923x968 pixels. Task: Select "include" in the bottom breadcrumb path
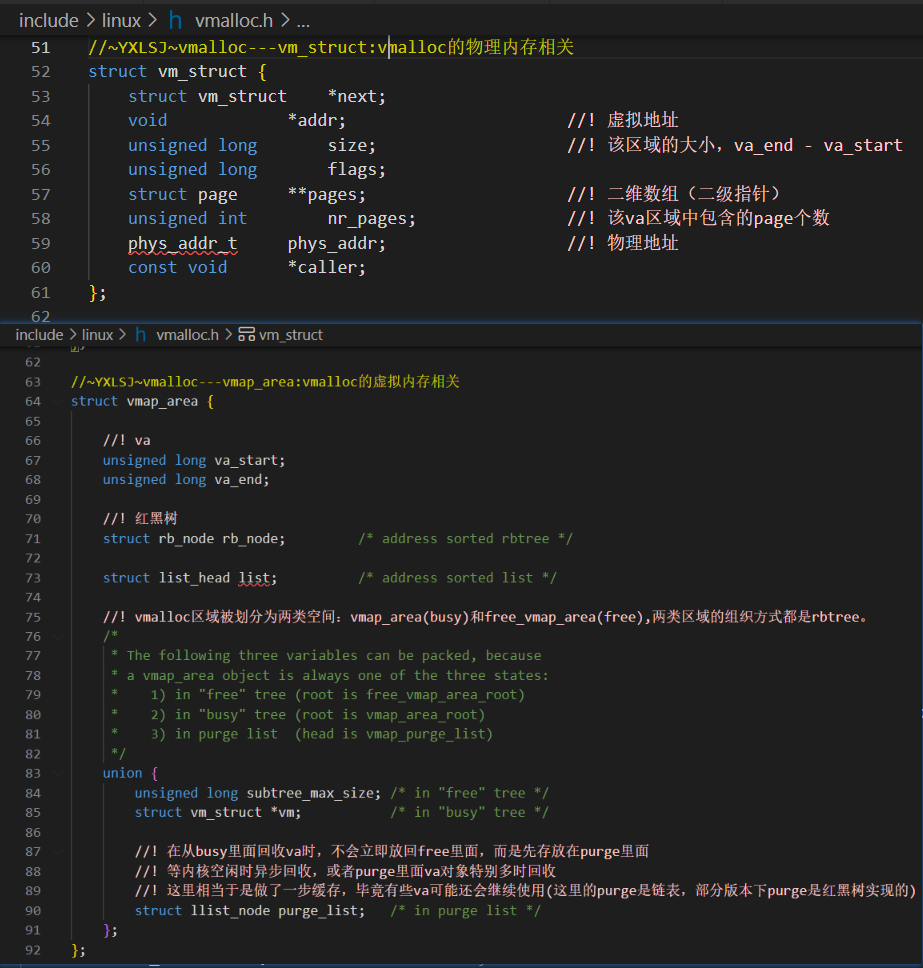(x=39, y=335)
